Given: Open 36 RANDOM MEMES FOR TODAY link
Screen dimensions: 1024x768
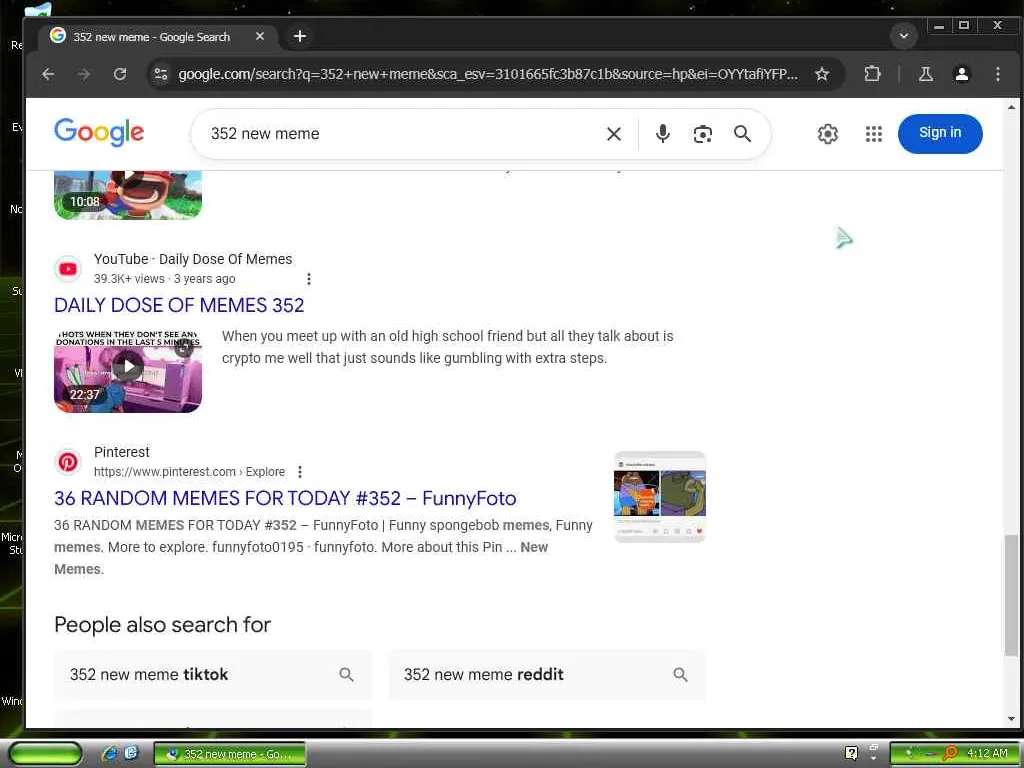Looking at the screenshot, I should [x=285, y=498].
